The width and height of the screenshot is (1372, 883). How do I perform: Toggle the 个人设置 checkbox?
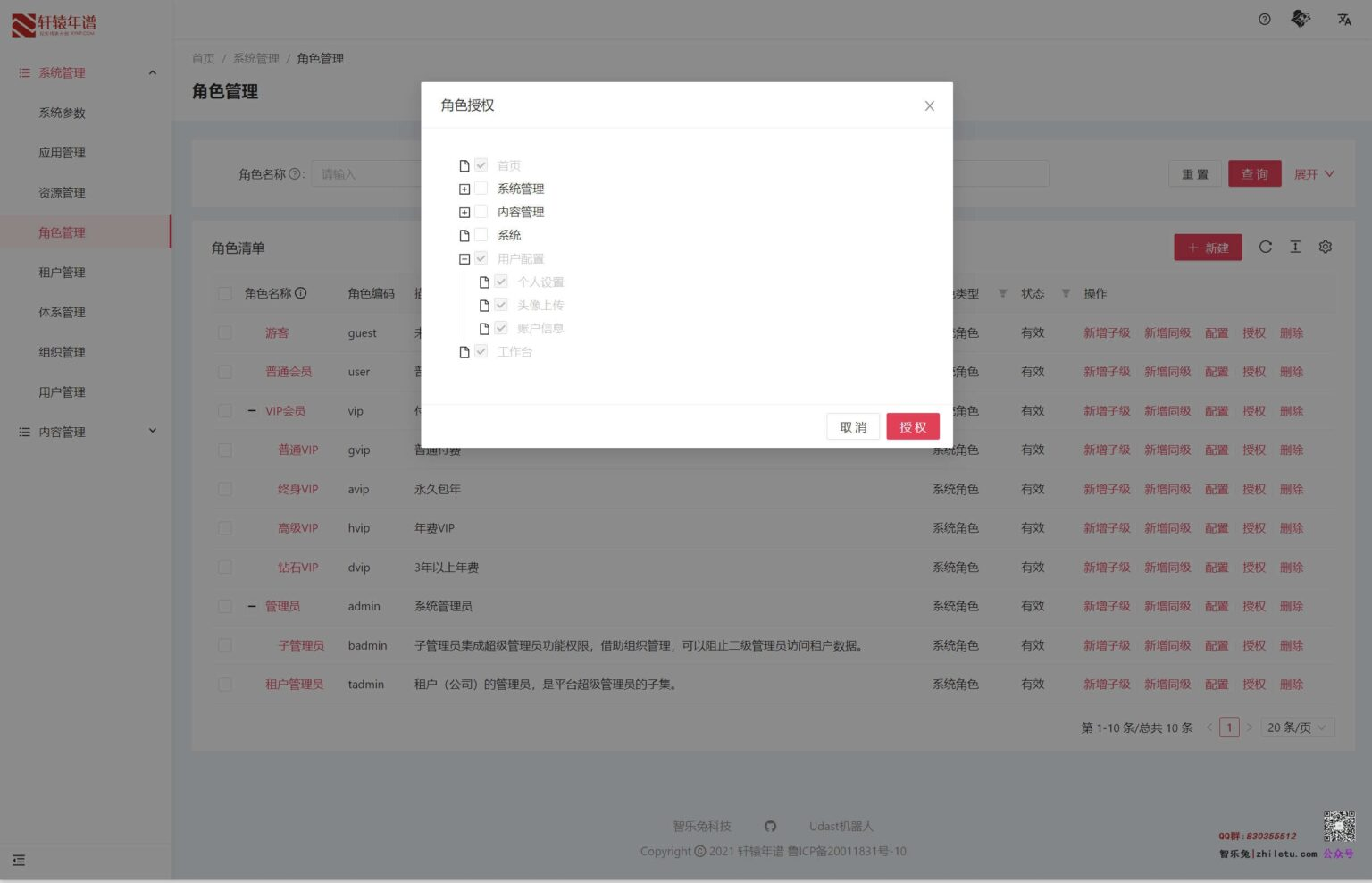click(501, 282)
